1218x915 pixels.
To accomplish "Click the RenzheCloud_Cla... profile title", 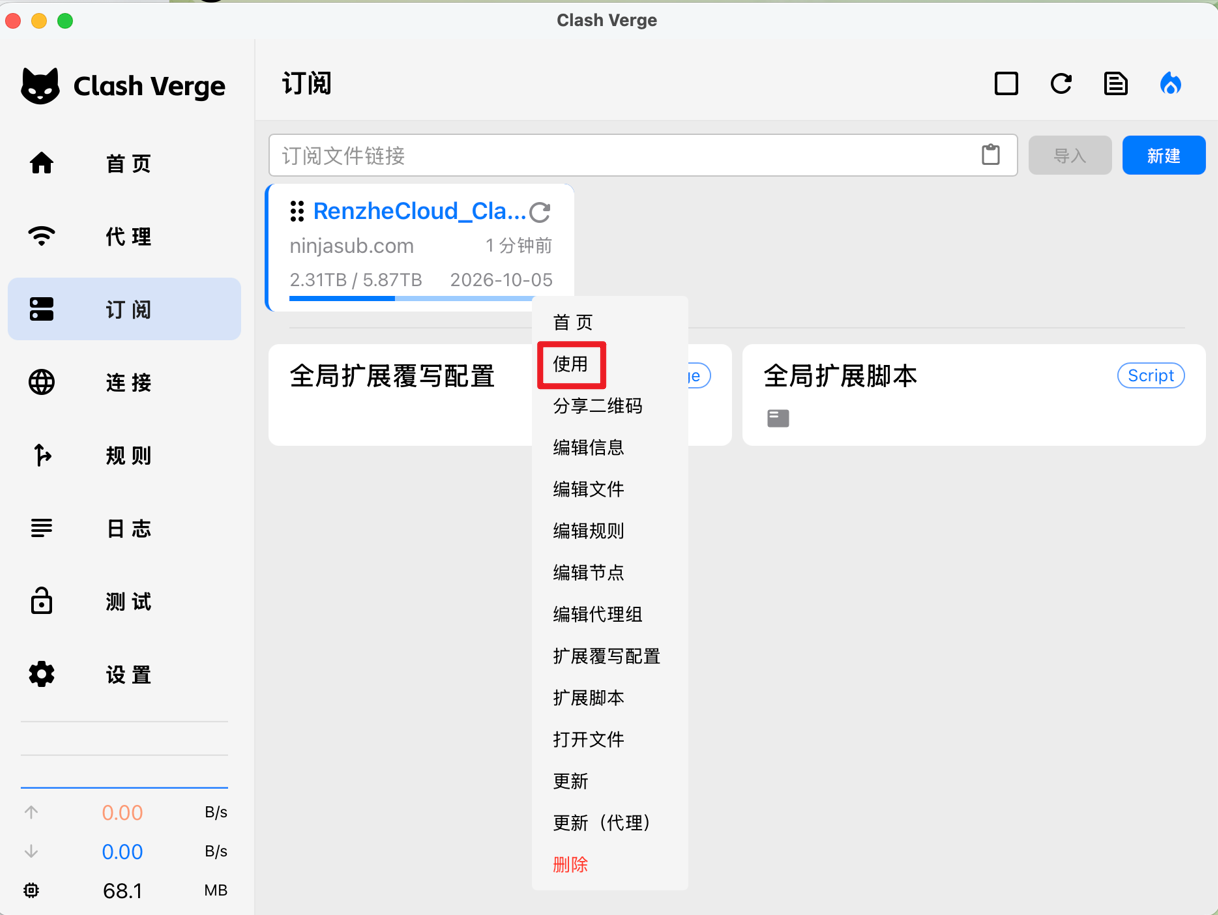I will point(419,211).
